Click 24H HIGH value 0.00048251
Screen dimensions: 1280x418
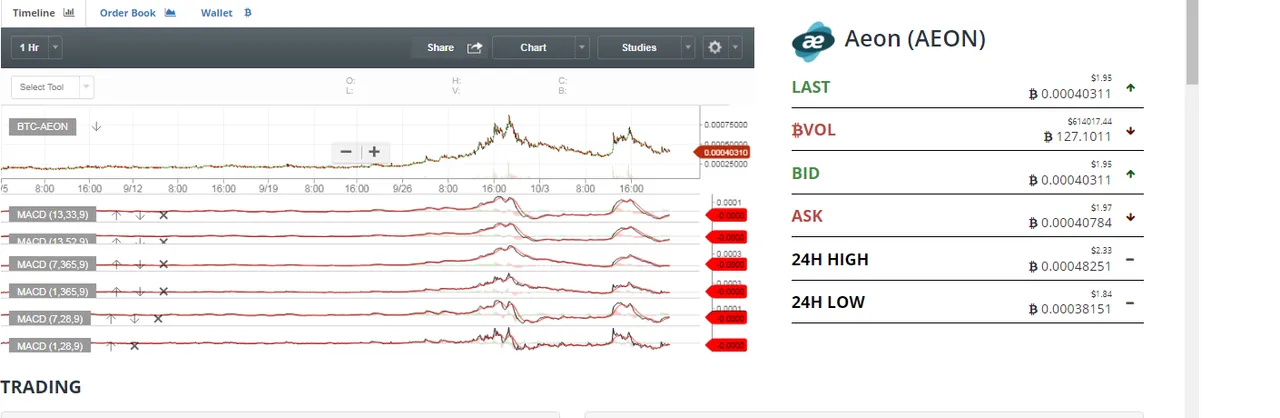[x=1070, y=267]
